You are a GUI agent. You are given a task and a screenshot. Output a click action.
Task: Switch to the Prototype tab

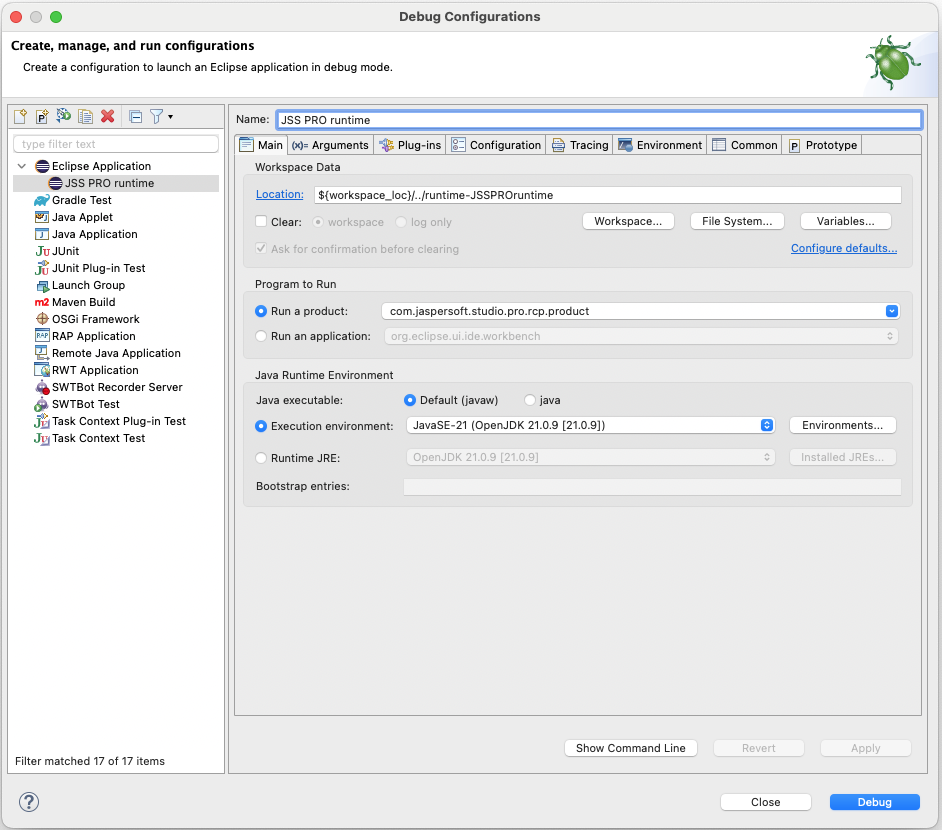822,145
